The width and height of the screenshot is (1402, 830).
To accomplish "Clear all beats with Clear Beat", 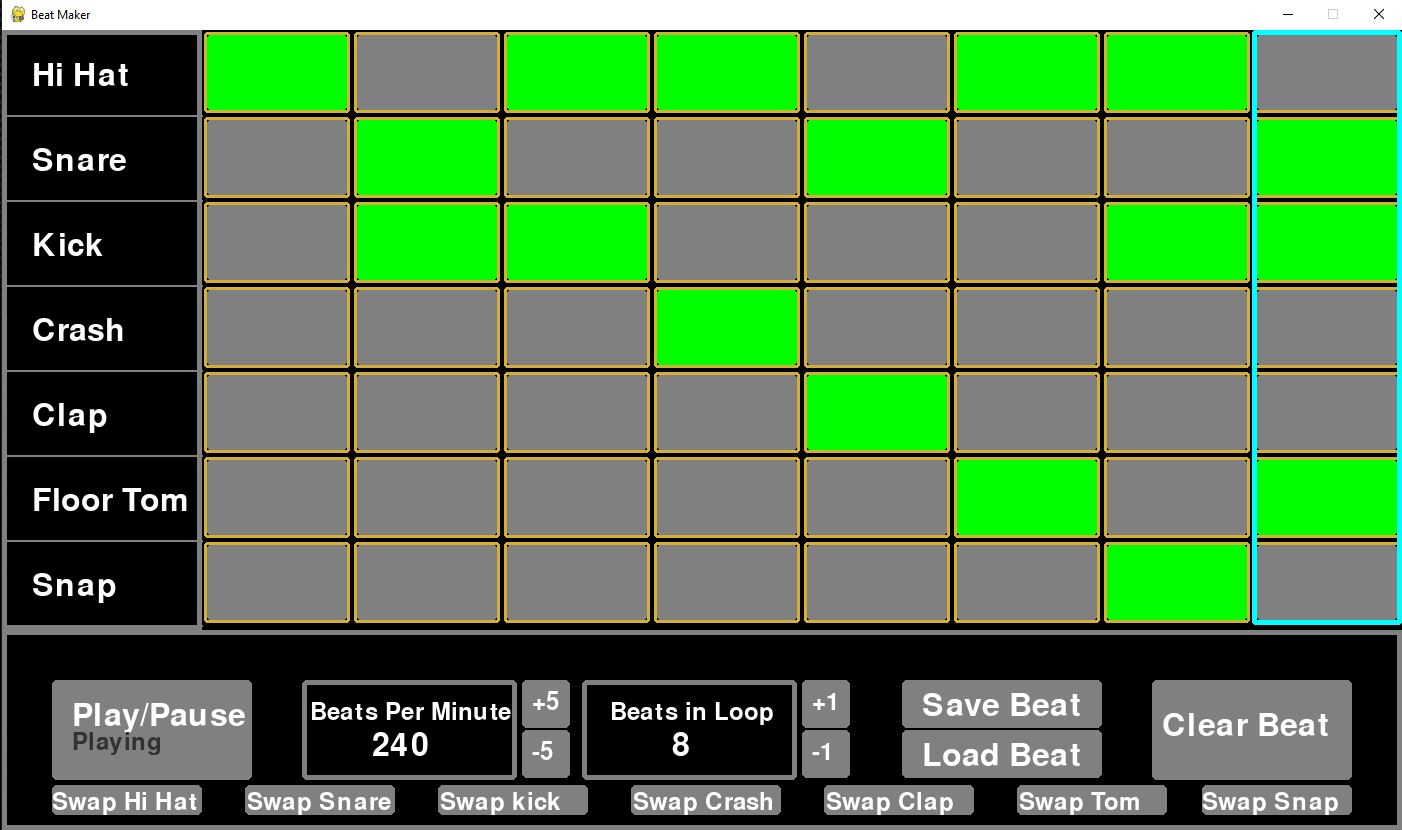I will coord(1252,730).
